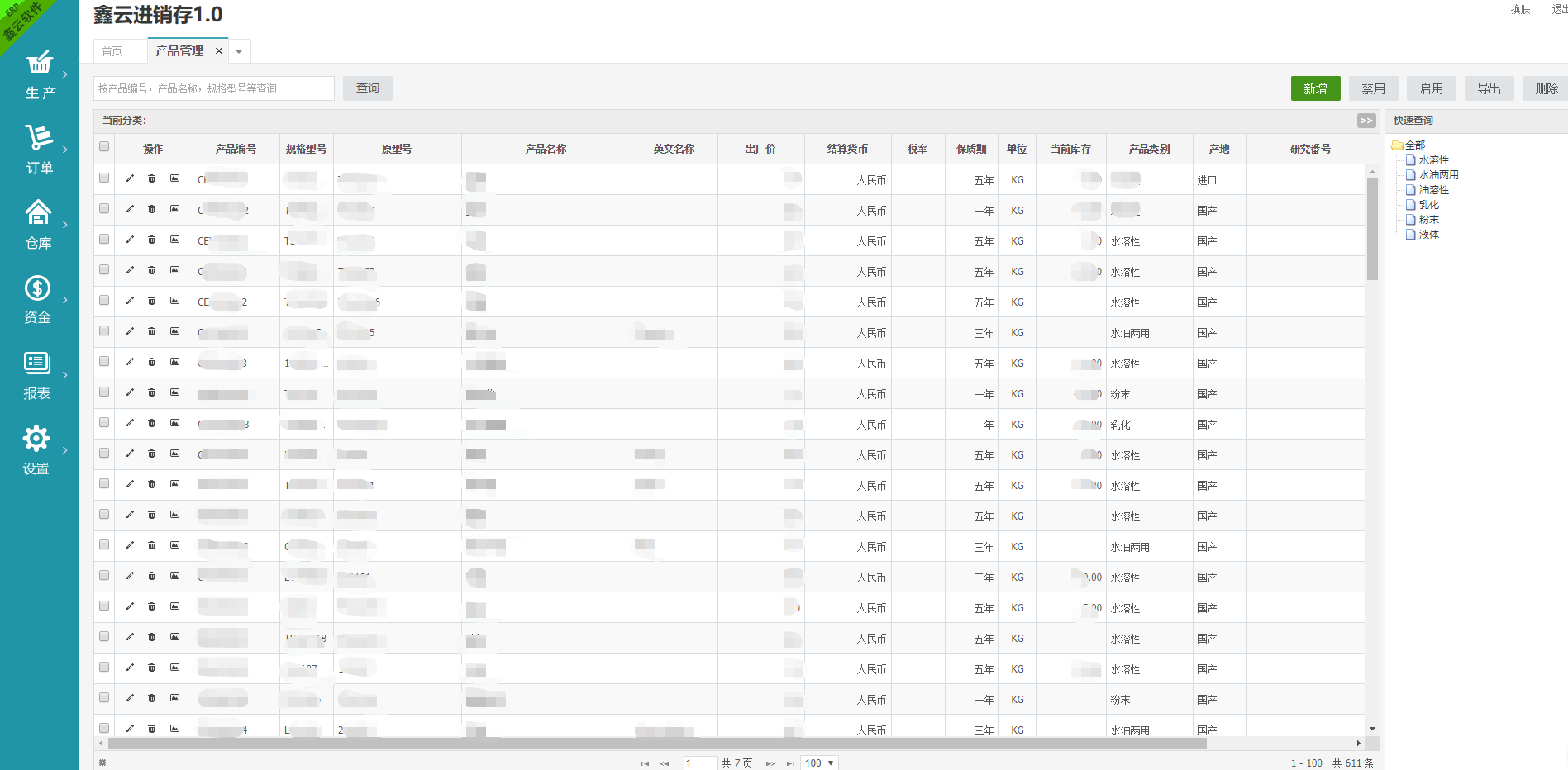This screenshot has width=1568, height=770.
Task: Open the page size 100 dropdown
Action: click(x=819, y=763)
